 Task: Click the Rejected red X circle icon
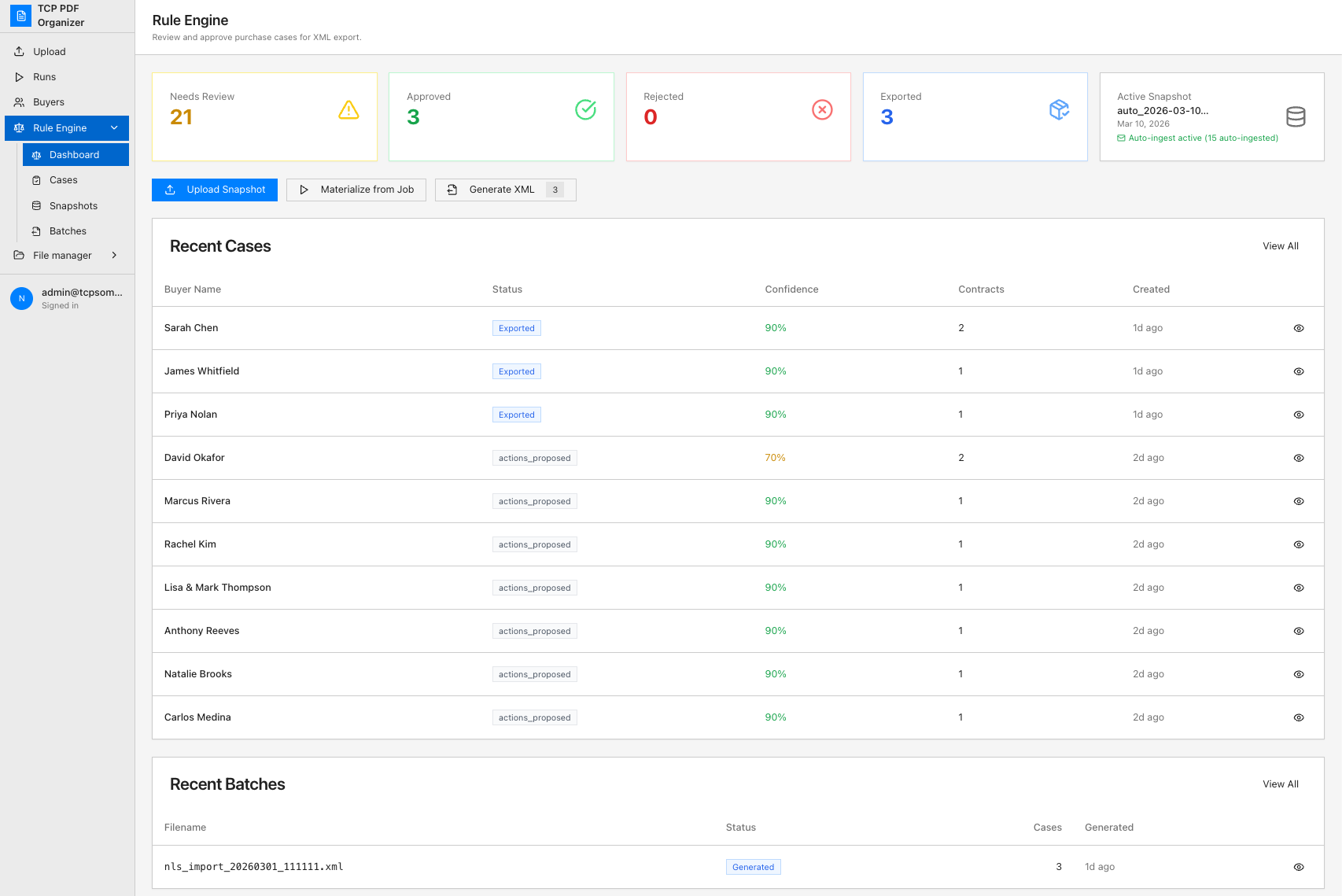[x=822, y=110]
